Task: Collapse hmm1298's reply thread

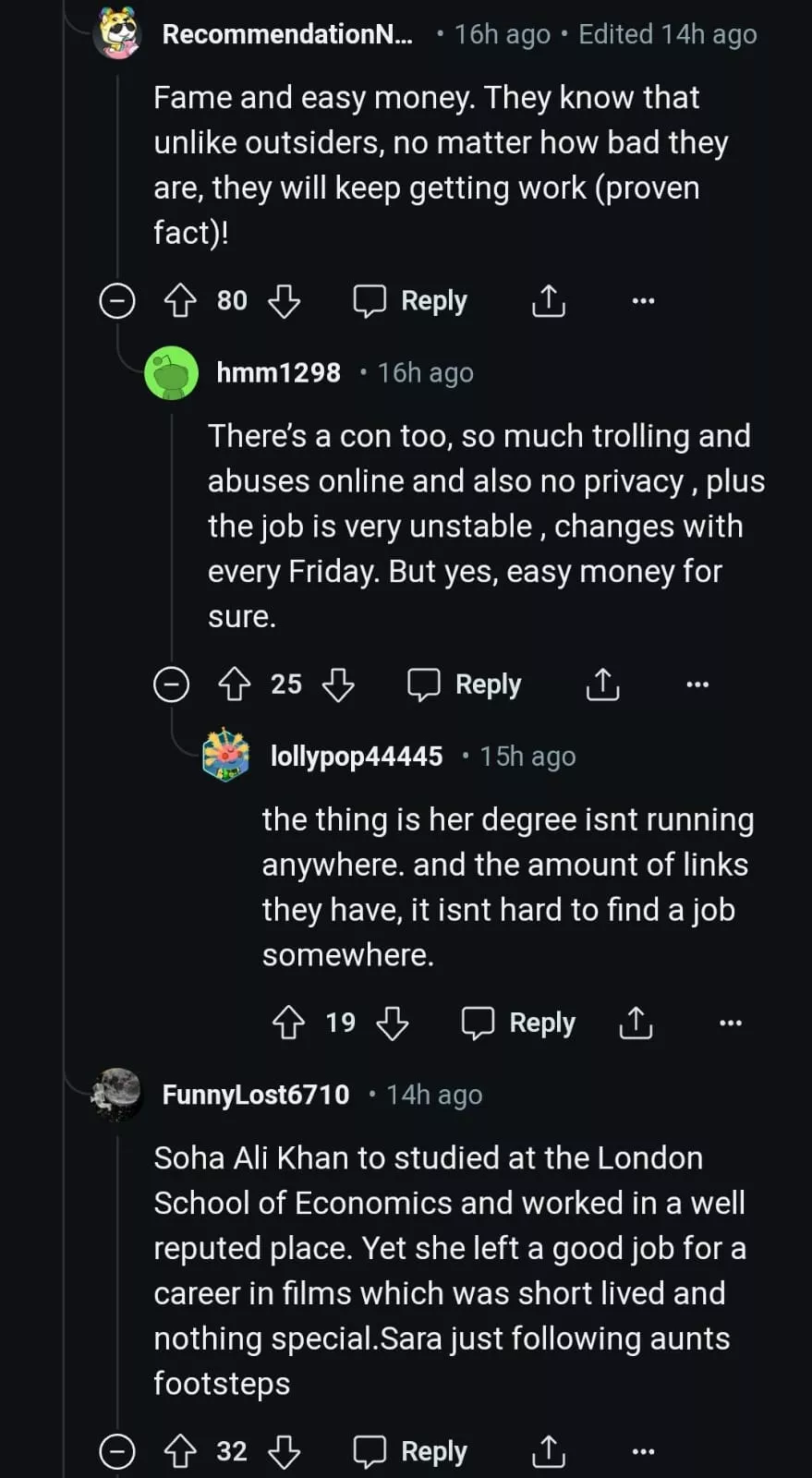Action: (x=171, y=684)
